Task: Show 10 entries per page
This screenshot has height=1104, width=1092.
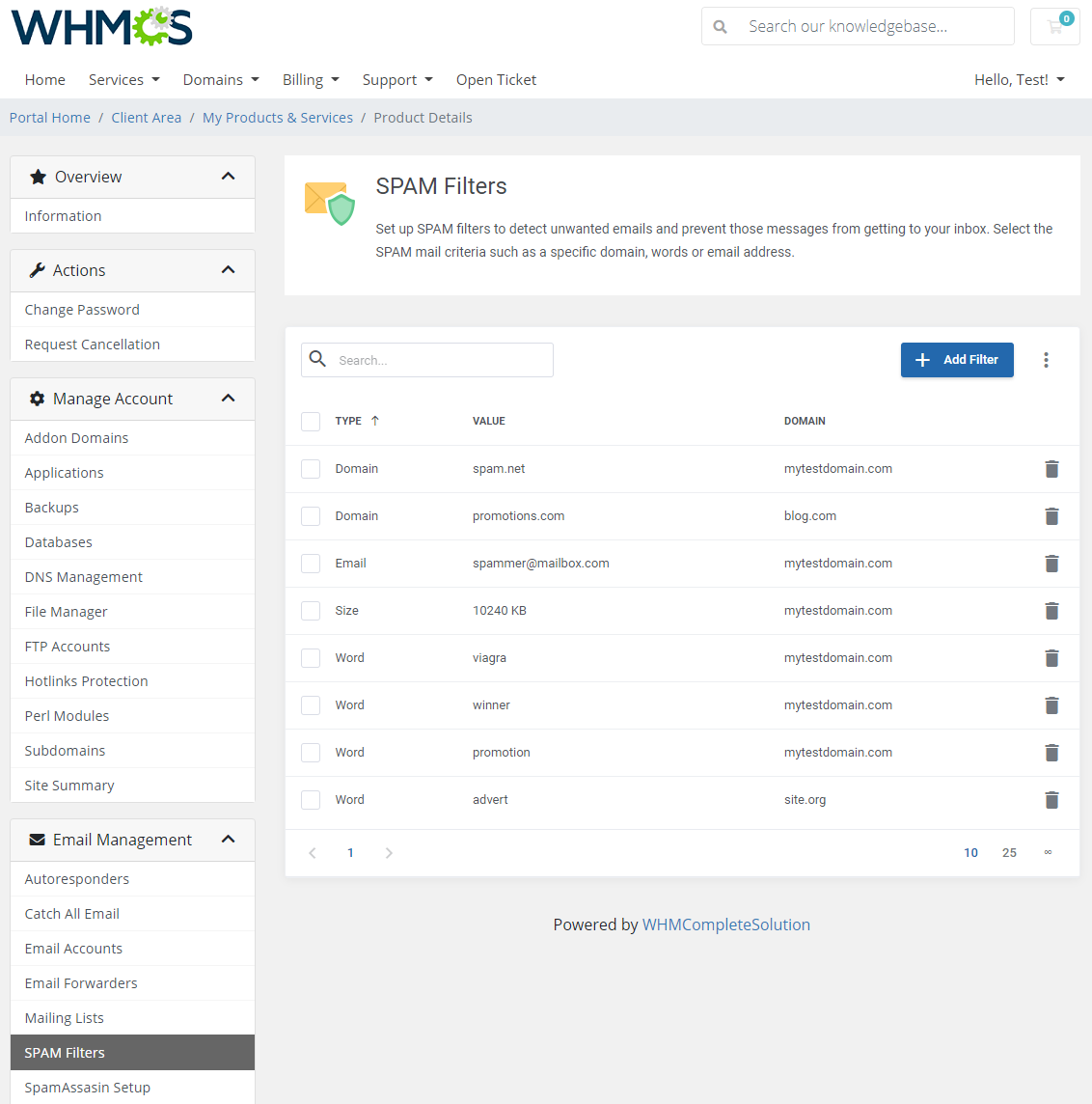Action: pos(971,853)
